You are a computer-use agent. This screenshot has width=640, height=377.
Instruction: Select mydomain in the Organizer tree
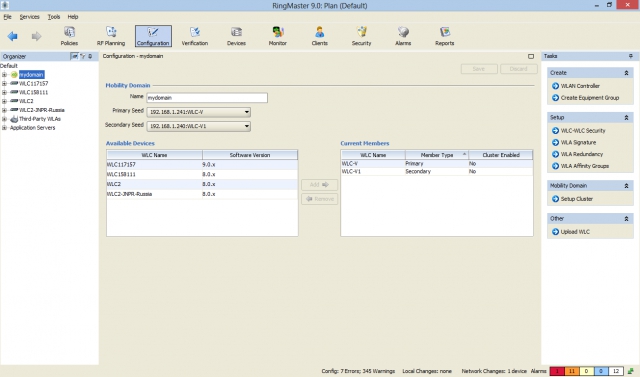click(x=31, y=75)
